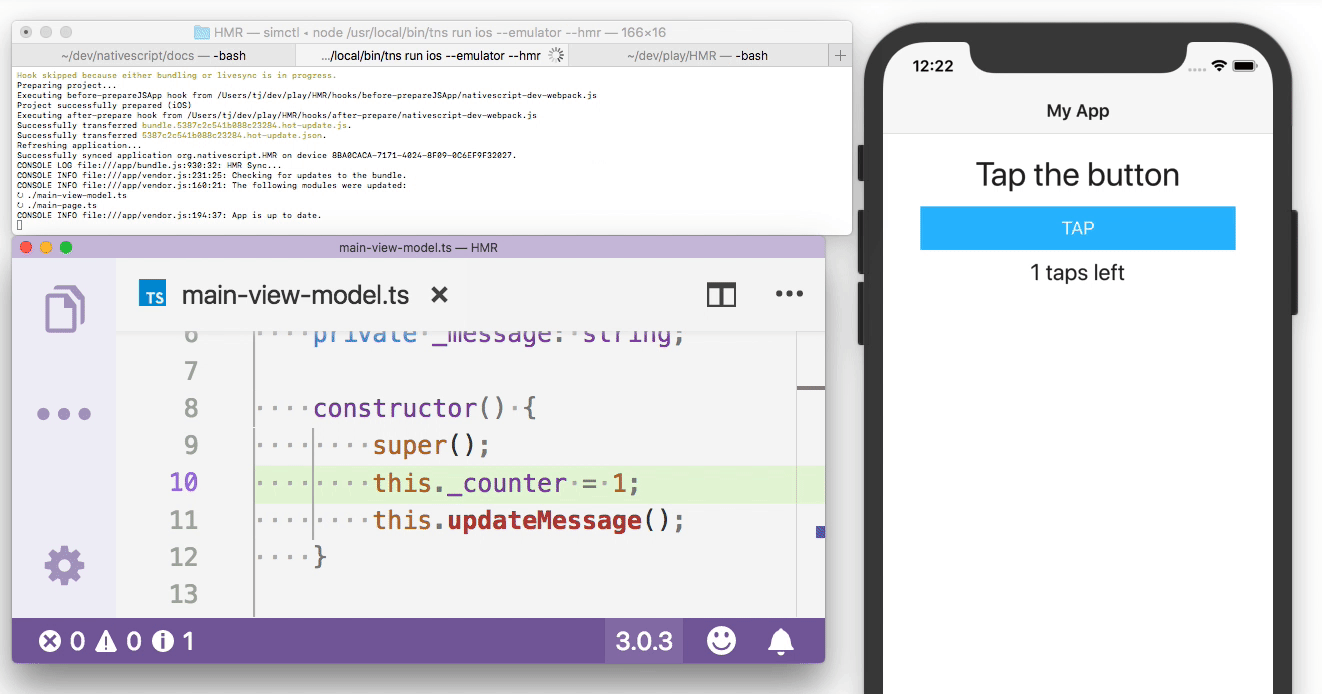
Task: Switch to the dev/play/HMR bash tab
Action: point(697,56)
